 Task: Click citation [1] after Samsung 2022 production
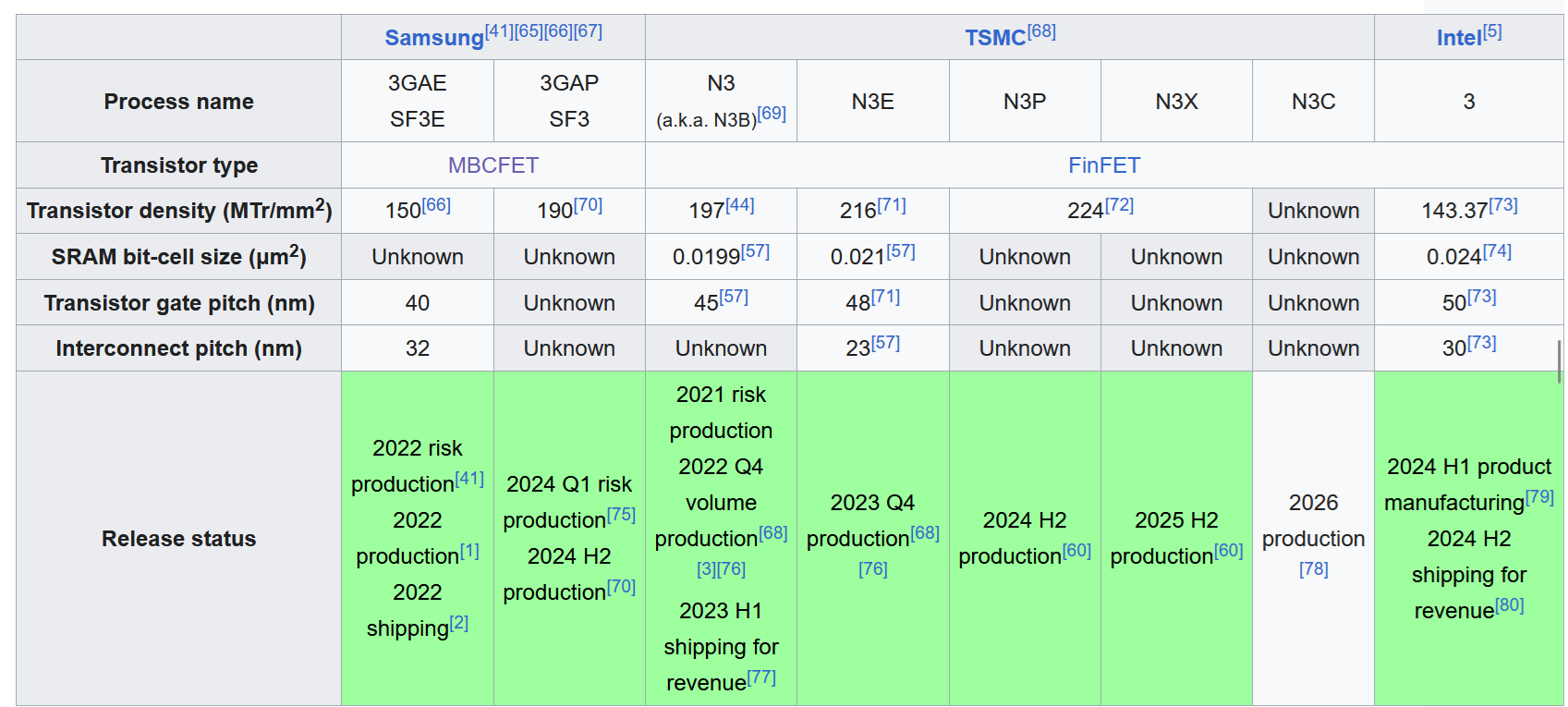click(x=469, y=550)
